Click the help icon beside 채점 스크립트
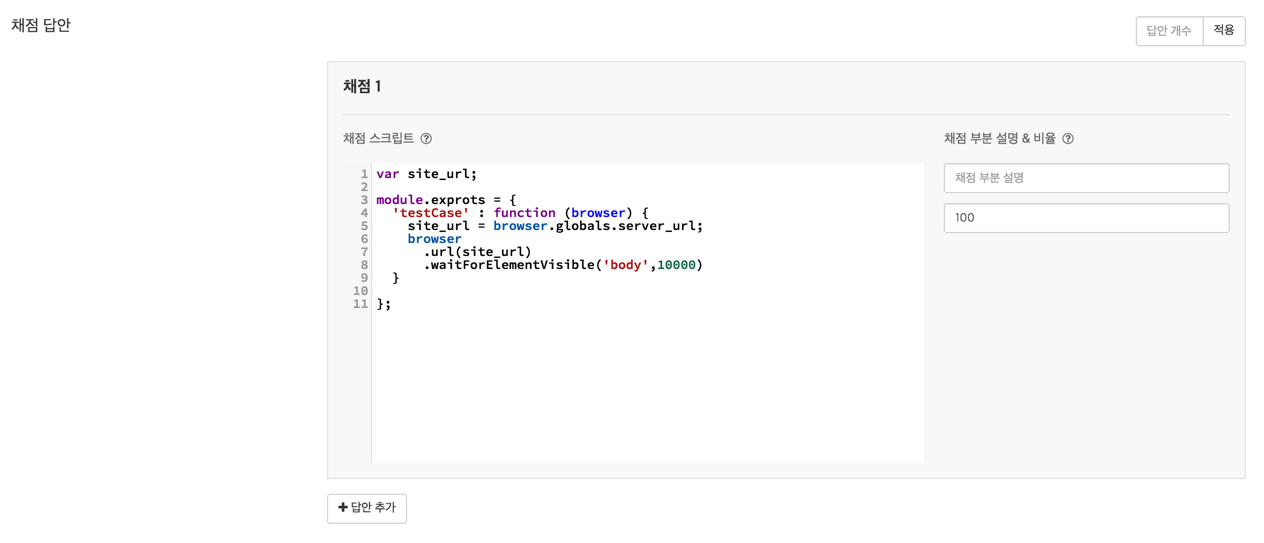 (426, 139)
